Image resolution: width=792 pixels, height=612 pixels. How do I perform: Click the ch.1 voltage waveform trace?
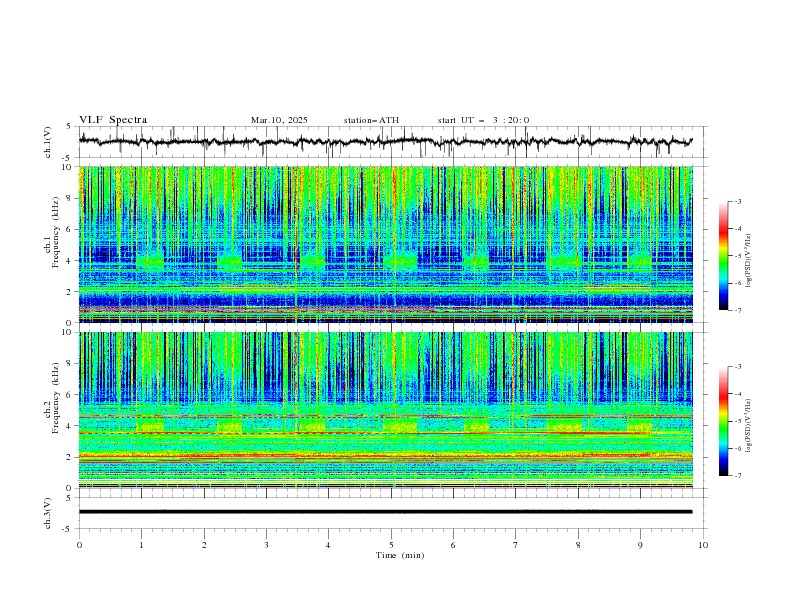click(385, 141)
